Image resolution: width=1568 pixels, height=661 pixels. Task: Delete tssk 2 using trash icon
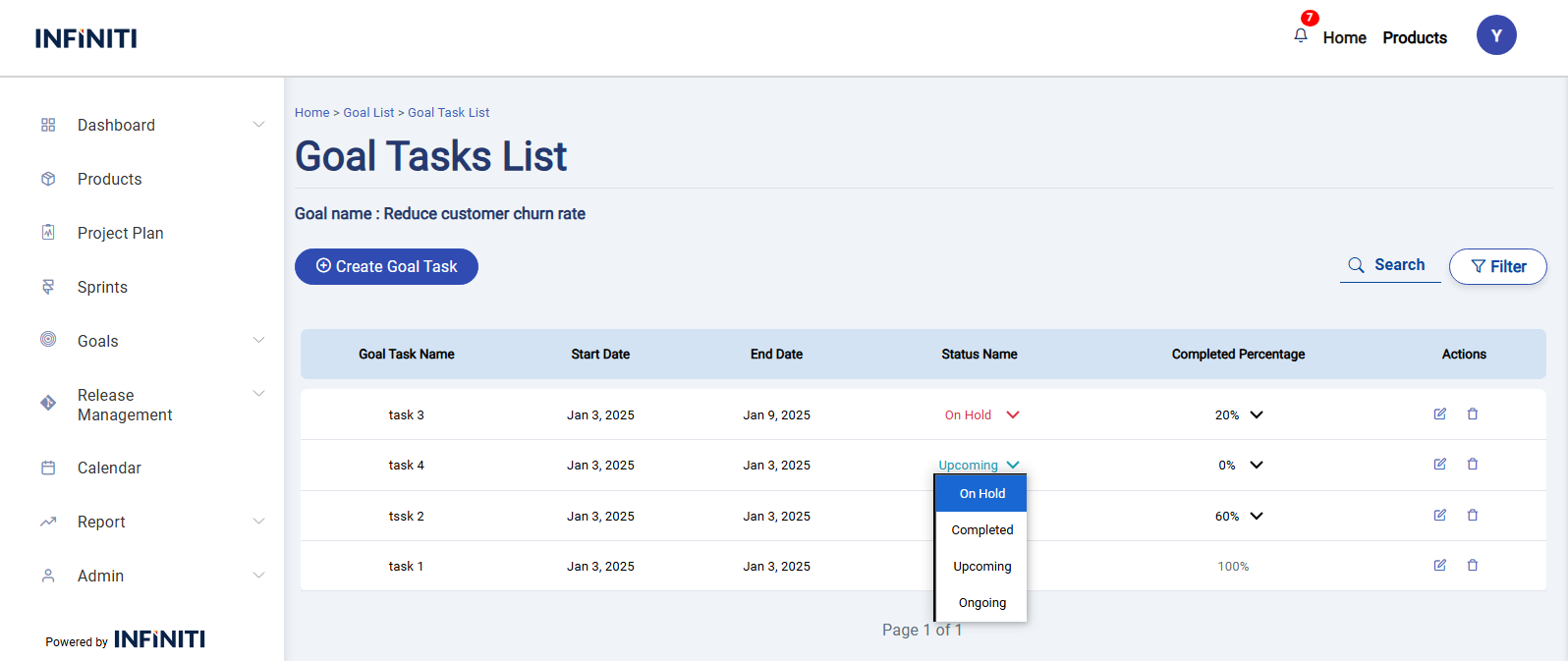[1473, 516]
